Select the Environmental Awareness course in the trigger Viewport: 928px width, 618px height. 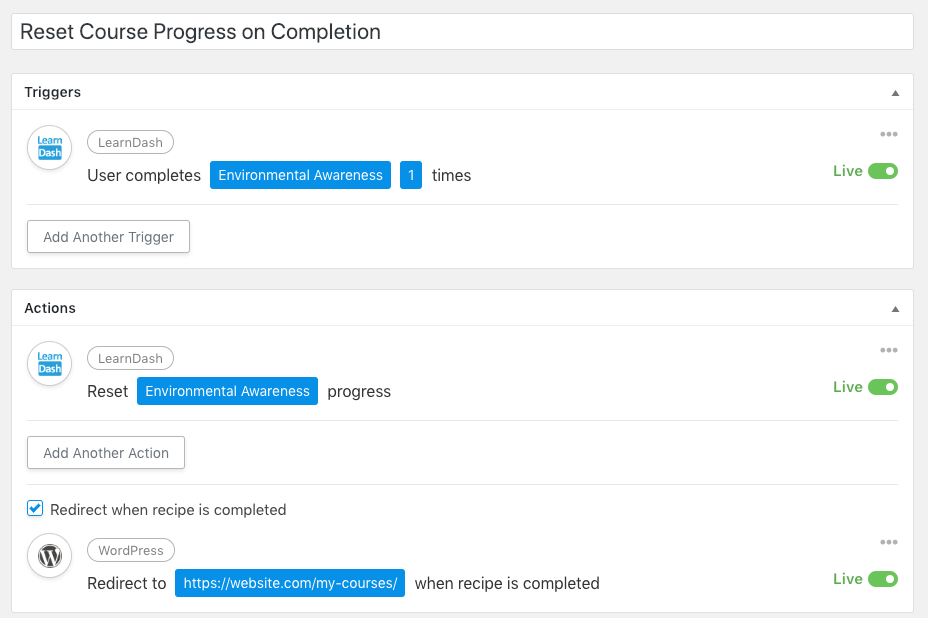click(x=300, y=175)
